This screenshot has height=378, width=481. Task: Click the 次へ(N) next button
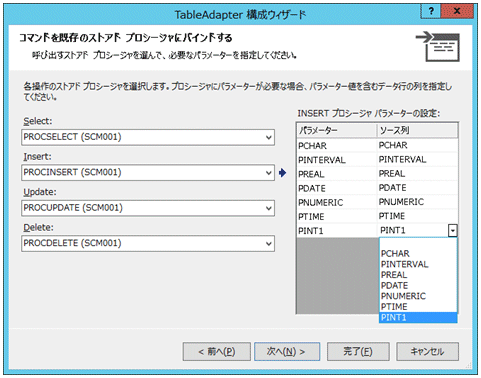287,351
